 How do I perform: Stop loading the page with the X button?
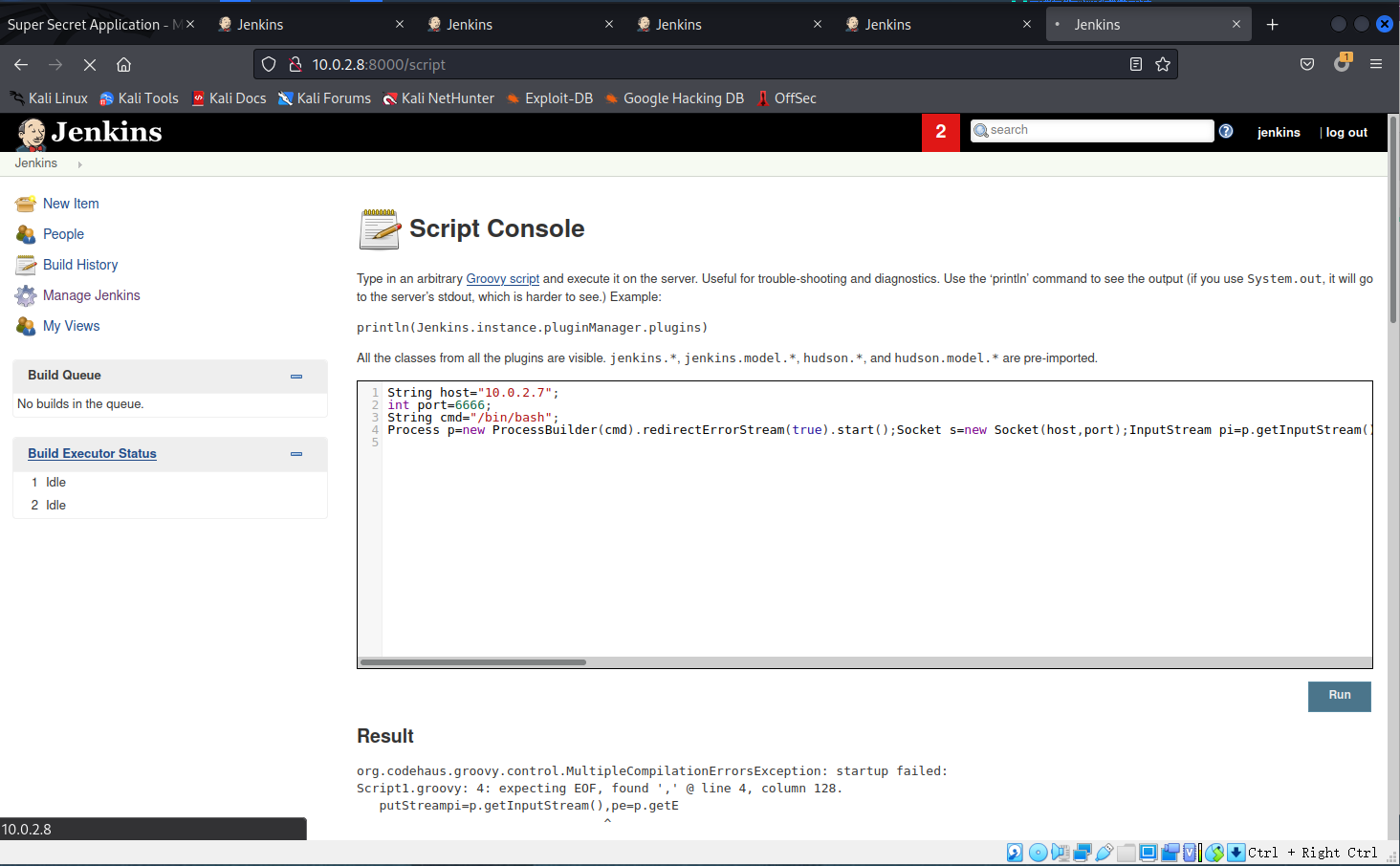tap(90, 64)
